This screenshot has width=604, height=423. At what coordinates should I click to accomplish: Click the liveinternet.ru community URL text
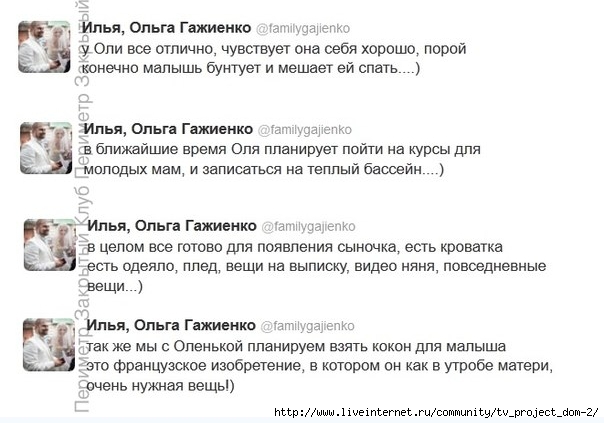coord(436,413)
